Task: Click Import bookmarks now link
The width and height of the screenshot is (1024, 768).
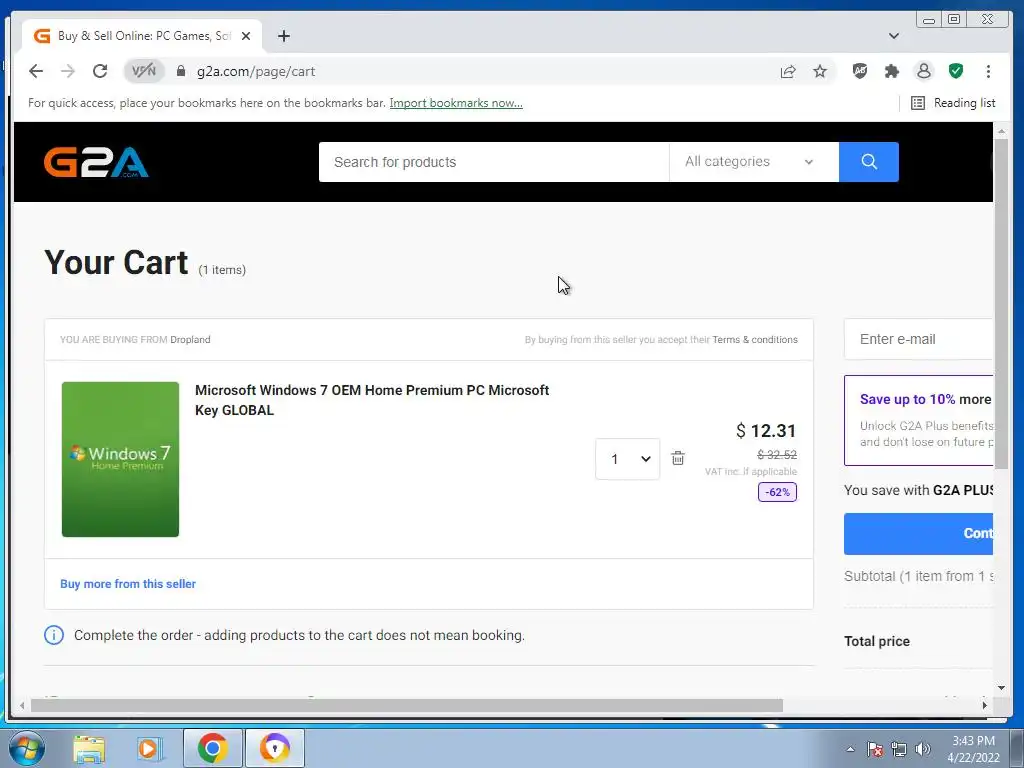Action: [456, 103]
